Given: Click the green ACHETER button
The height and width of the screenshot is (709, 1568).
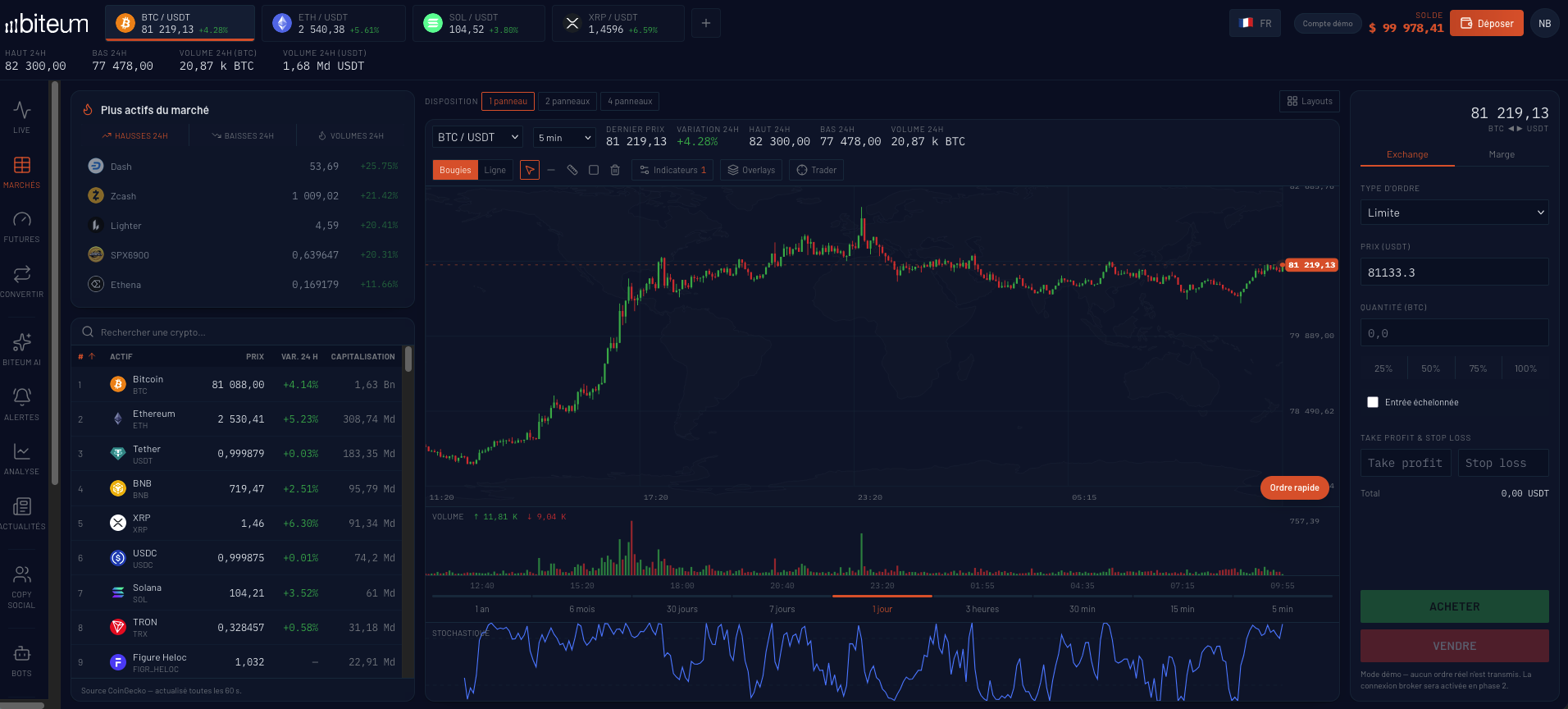Looking at the screenshot, I should coord(1455,606).
